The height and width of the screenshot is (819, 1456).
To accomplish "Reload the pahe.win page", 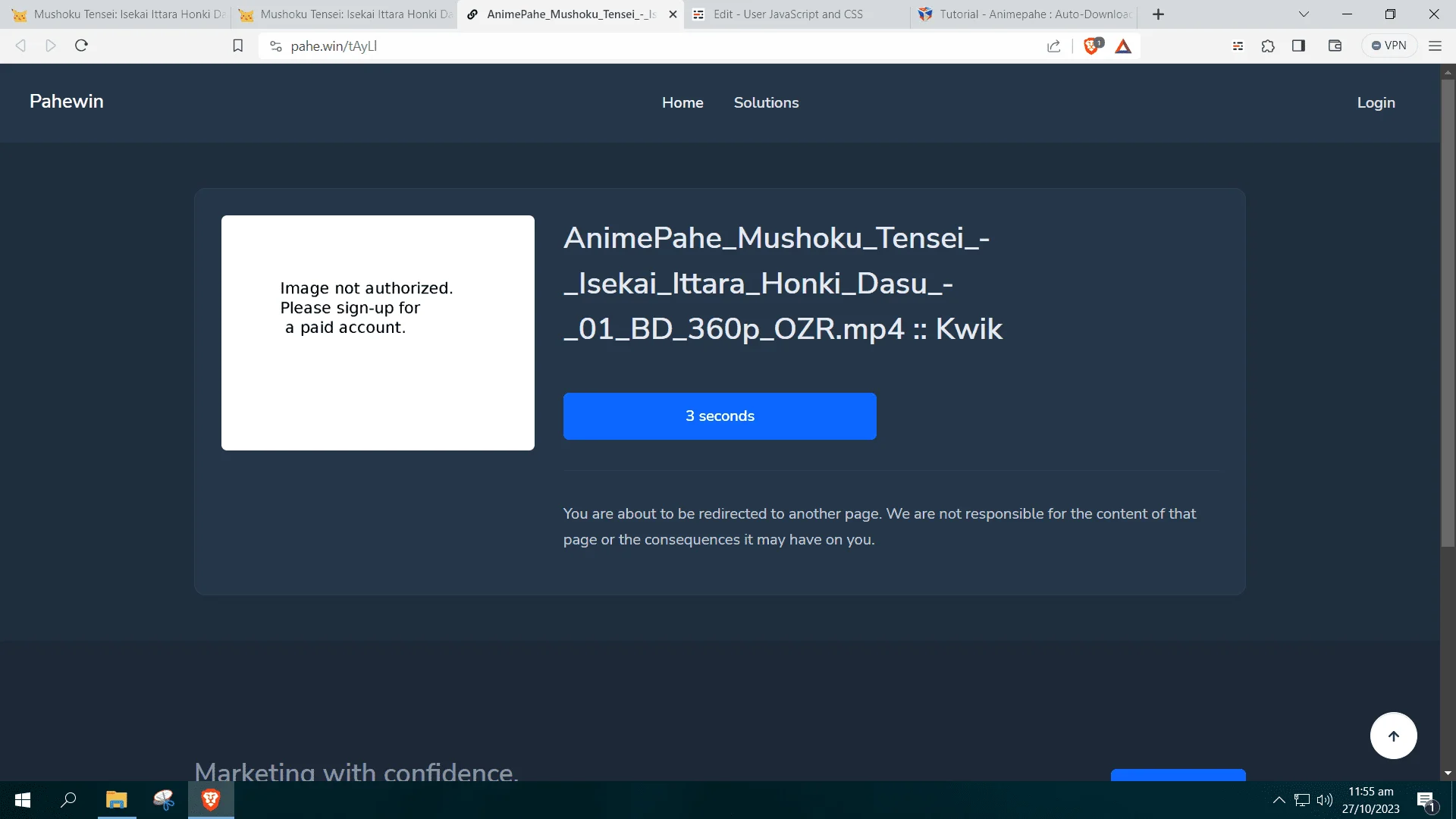I will click(82, 45).
